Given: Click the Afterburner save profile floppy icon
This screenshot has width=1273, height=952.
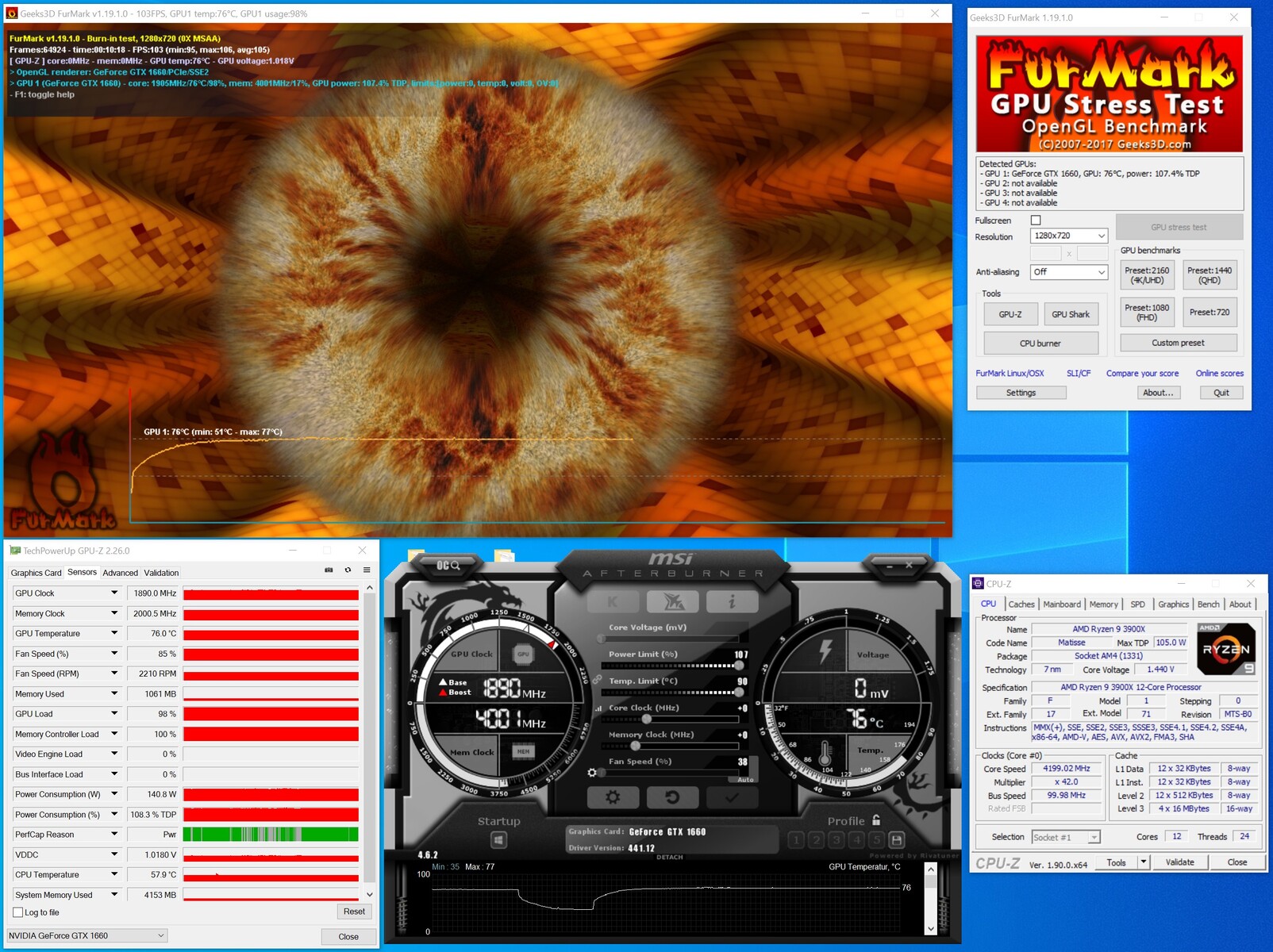Looking at the screenshot, I should pos(897,839).
